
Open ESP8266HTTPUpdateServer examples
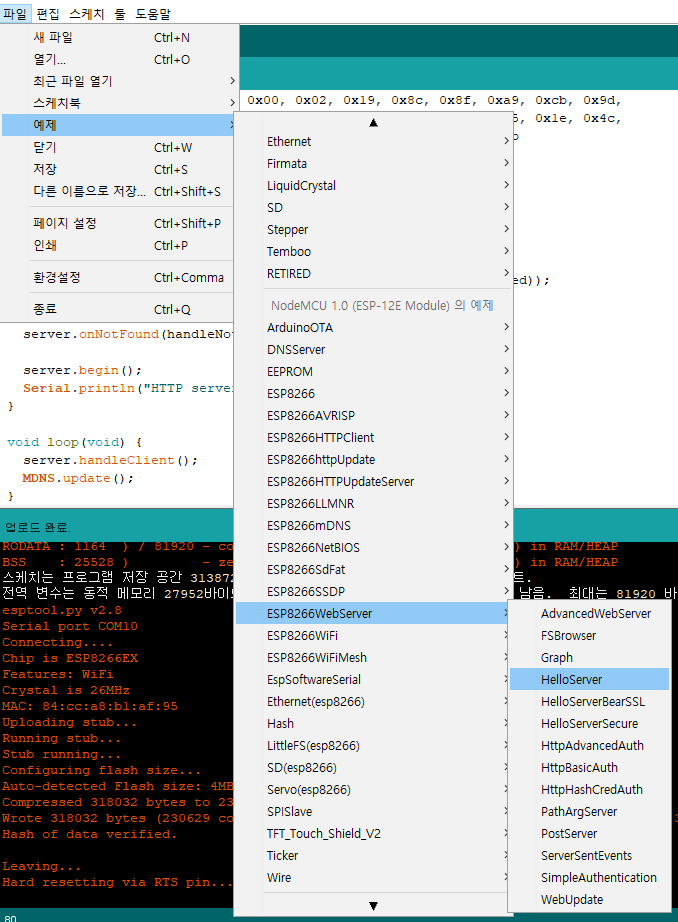coord(374,482)
